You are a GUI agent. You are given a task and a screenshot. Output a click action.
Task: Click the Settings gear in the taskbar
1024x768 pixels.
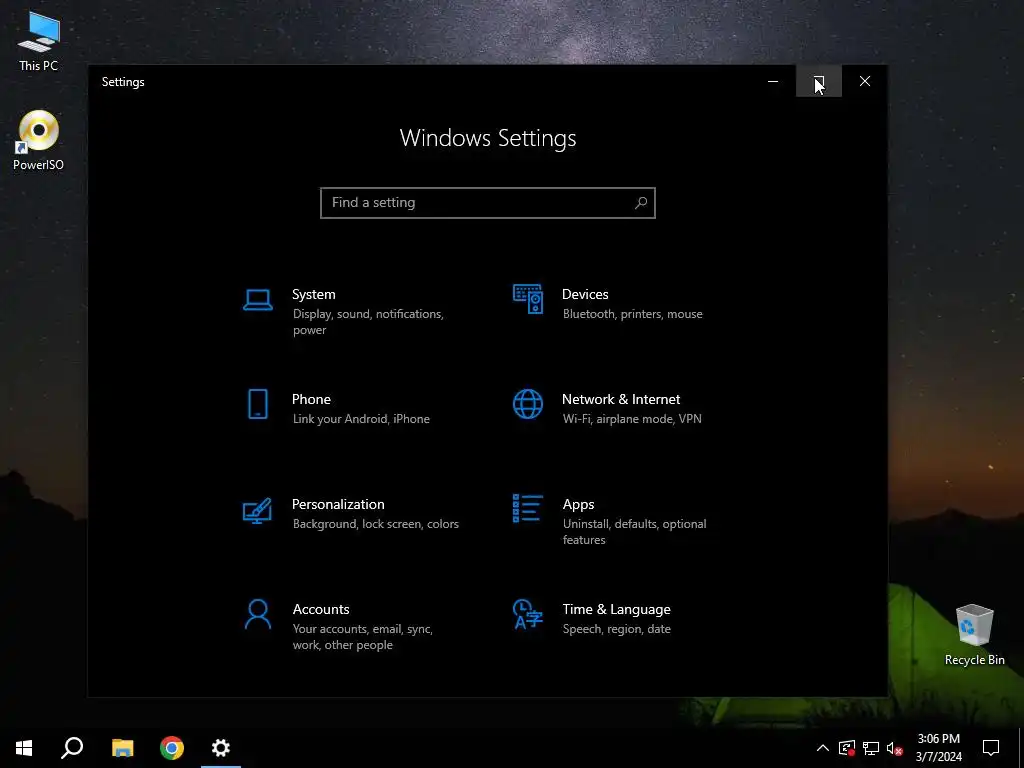[x=221, y=748]
